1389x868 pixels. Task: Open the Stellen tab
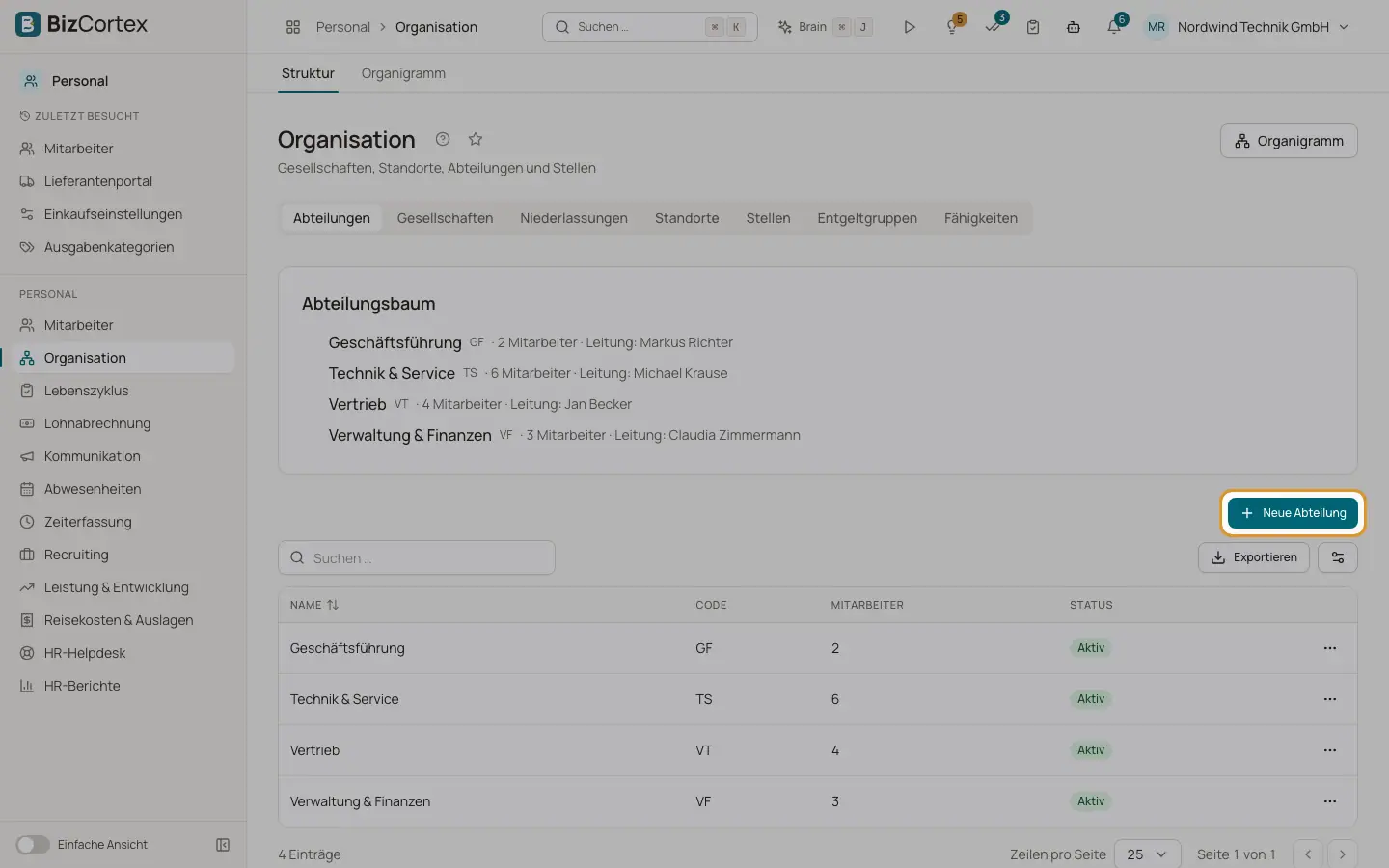click(768, 218)
